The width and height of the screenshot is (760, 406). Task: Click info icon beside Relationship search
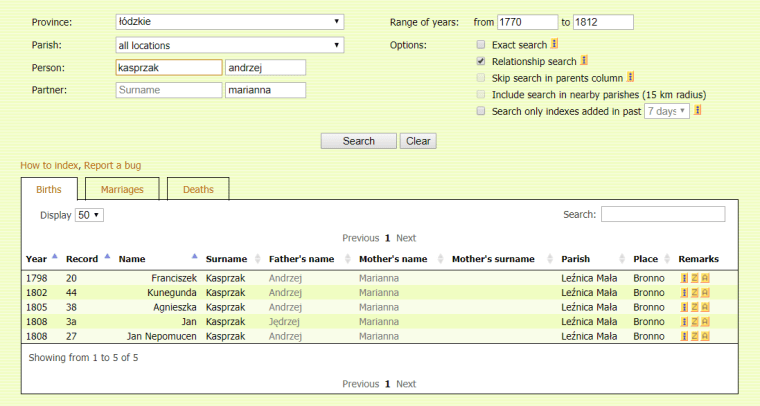(584, 61)
